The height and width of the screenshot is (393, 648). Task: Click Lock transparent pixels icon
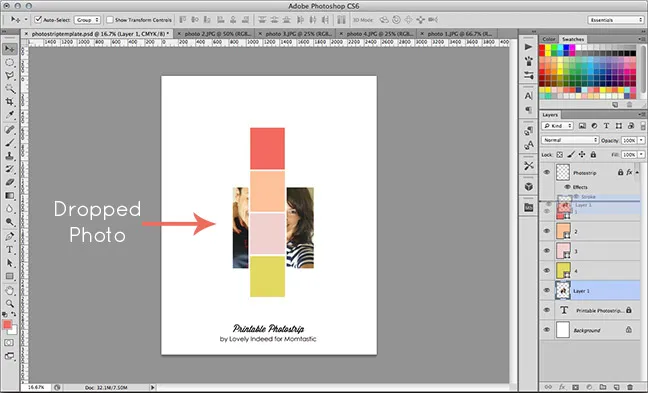click(560, 155)
